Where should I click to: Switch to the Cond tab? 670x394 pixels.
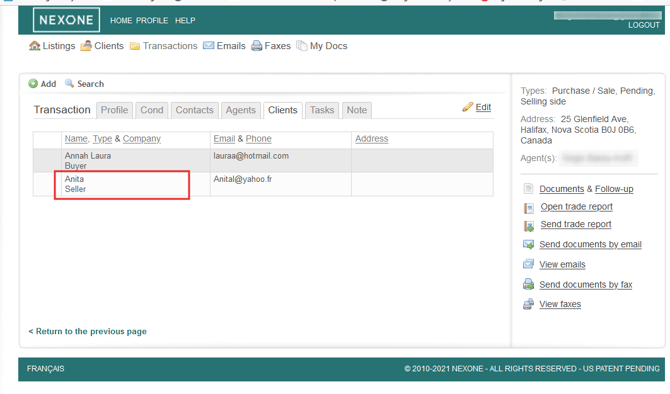152,110
